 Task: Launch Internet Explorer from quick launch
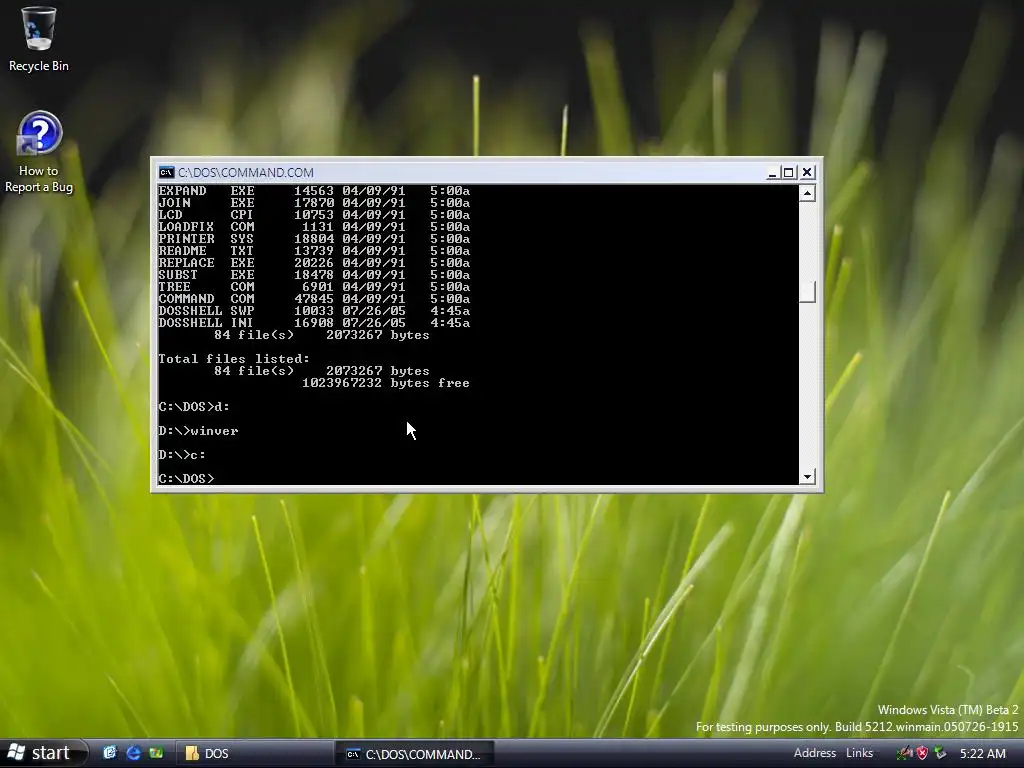tap(133, 753)
